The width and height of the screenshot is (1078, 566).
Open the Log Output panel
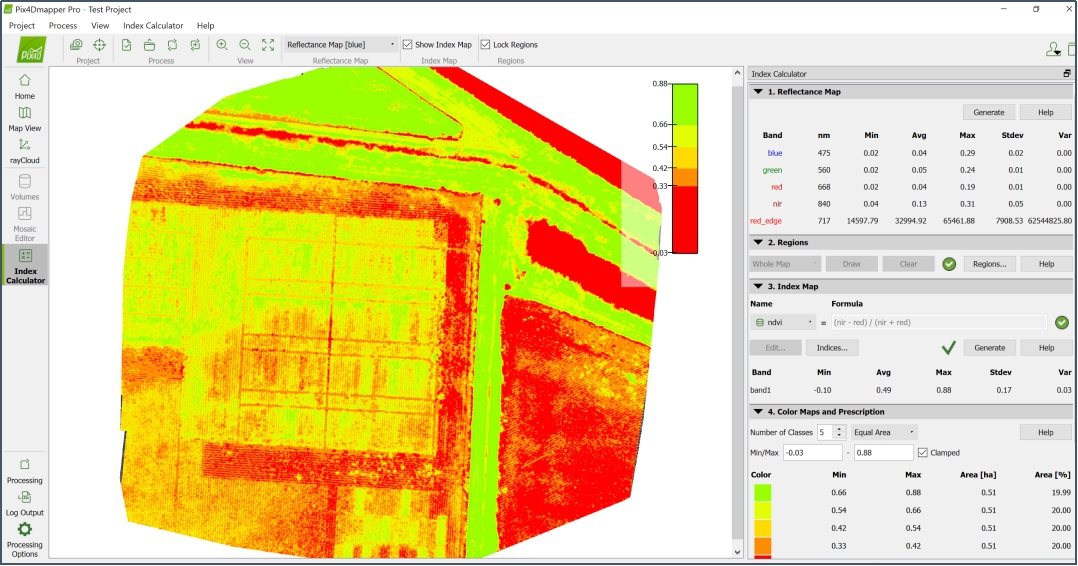25,502
